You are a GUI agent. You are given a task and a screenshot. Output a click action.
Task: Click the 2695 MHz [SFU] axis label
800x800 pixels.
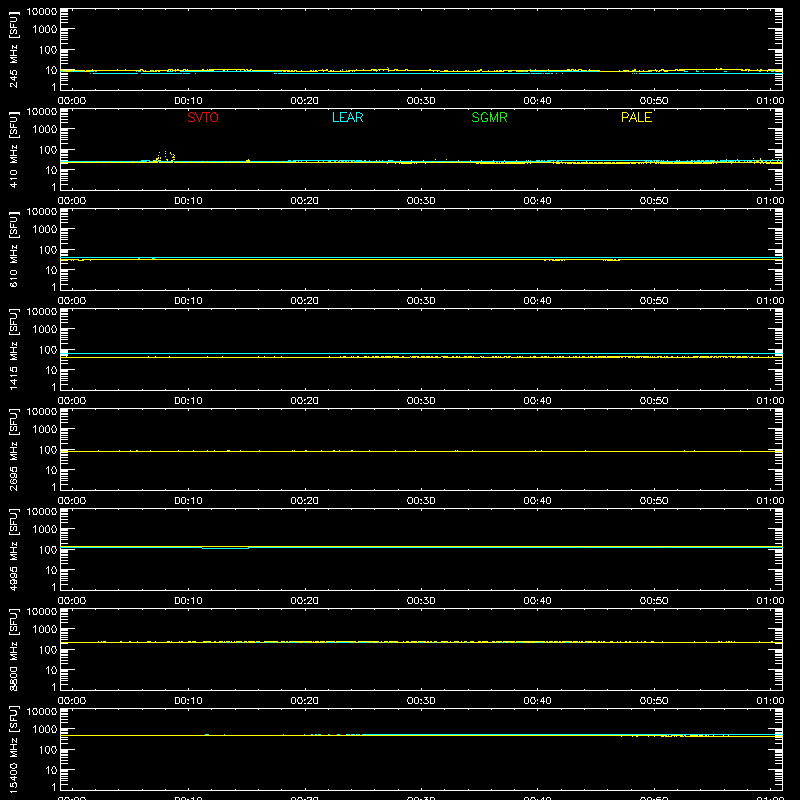point(14,449)
